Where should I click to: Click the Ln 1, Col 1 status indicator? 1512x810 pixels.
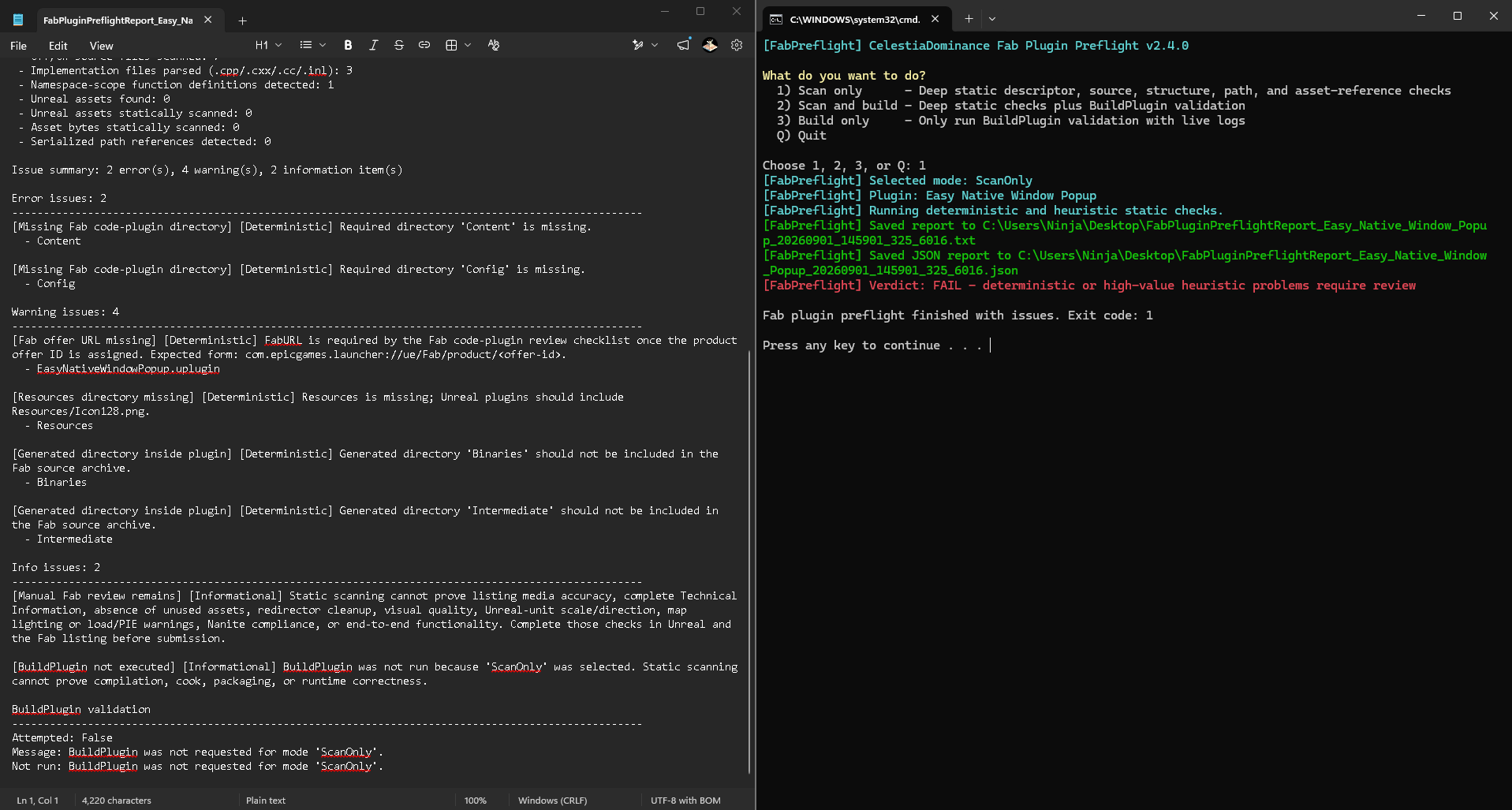[38, 800]
